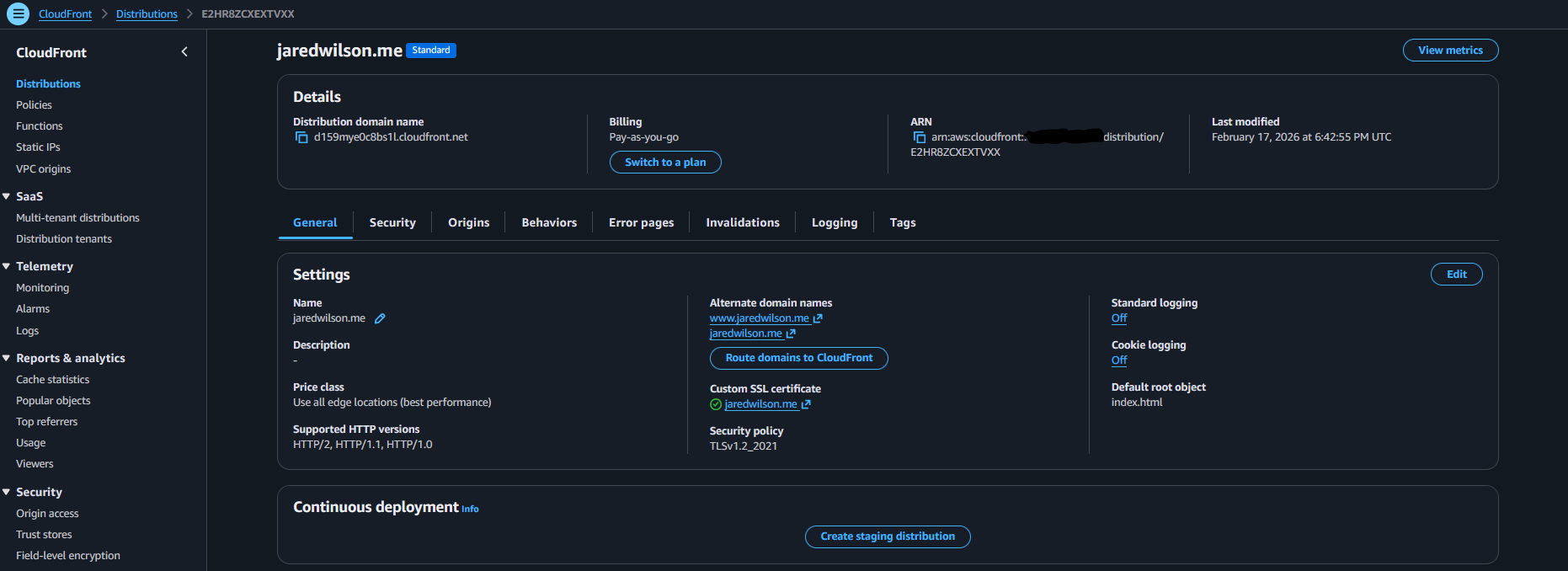Open Popular objects report

[53, 401]
